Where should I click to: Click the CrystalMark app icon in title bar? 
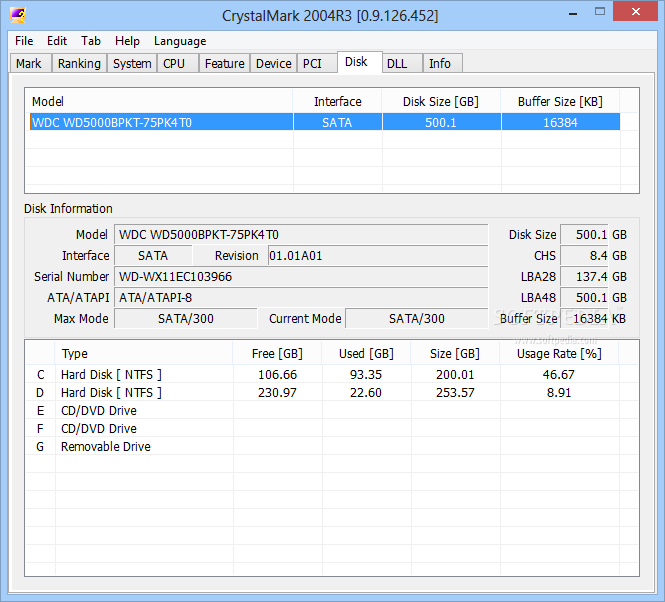click(18, 15)
